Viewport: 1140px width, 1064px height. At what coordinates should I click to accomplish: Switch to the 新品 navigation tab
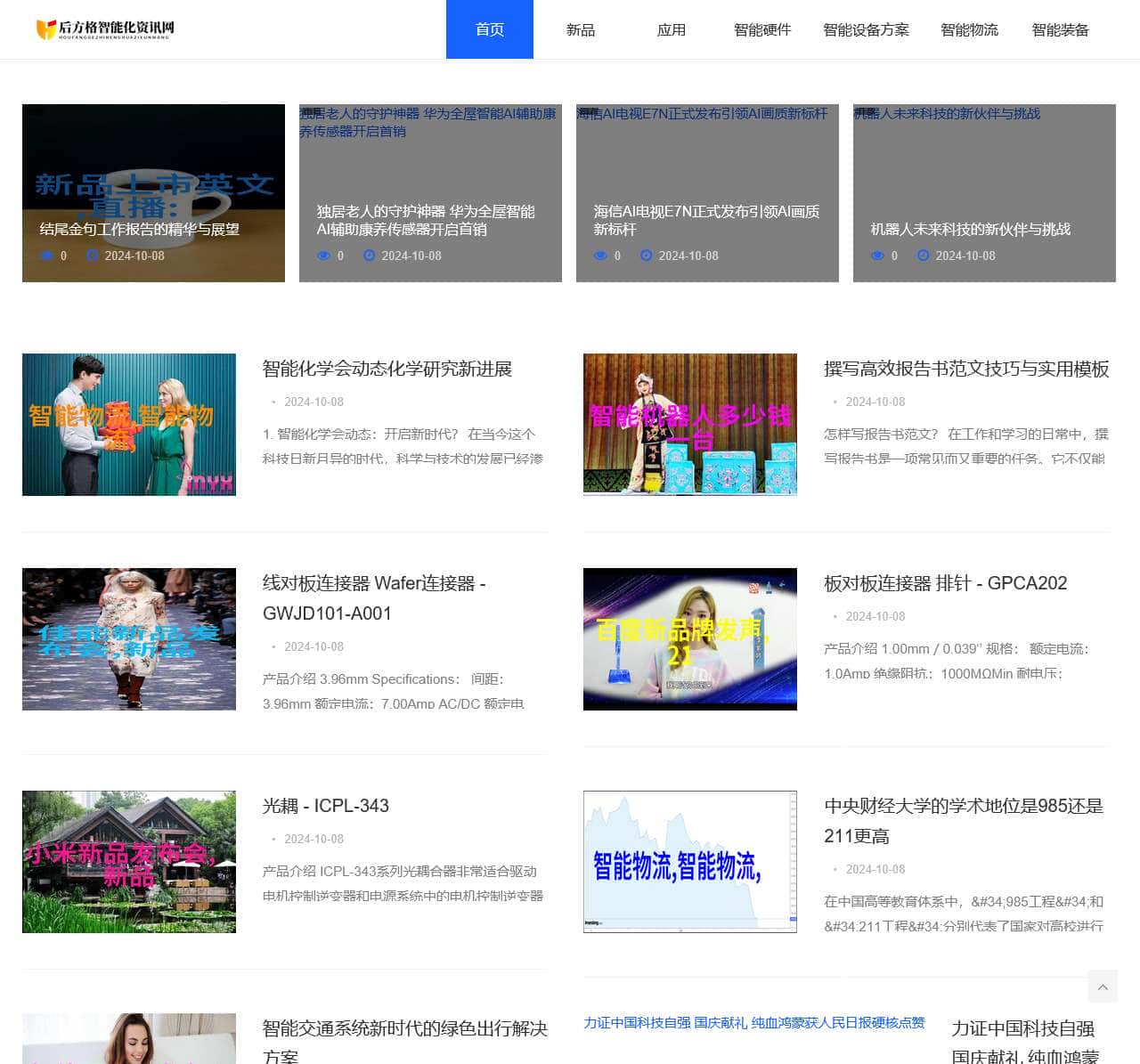coord(580,29)
